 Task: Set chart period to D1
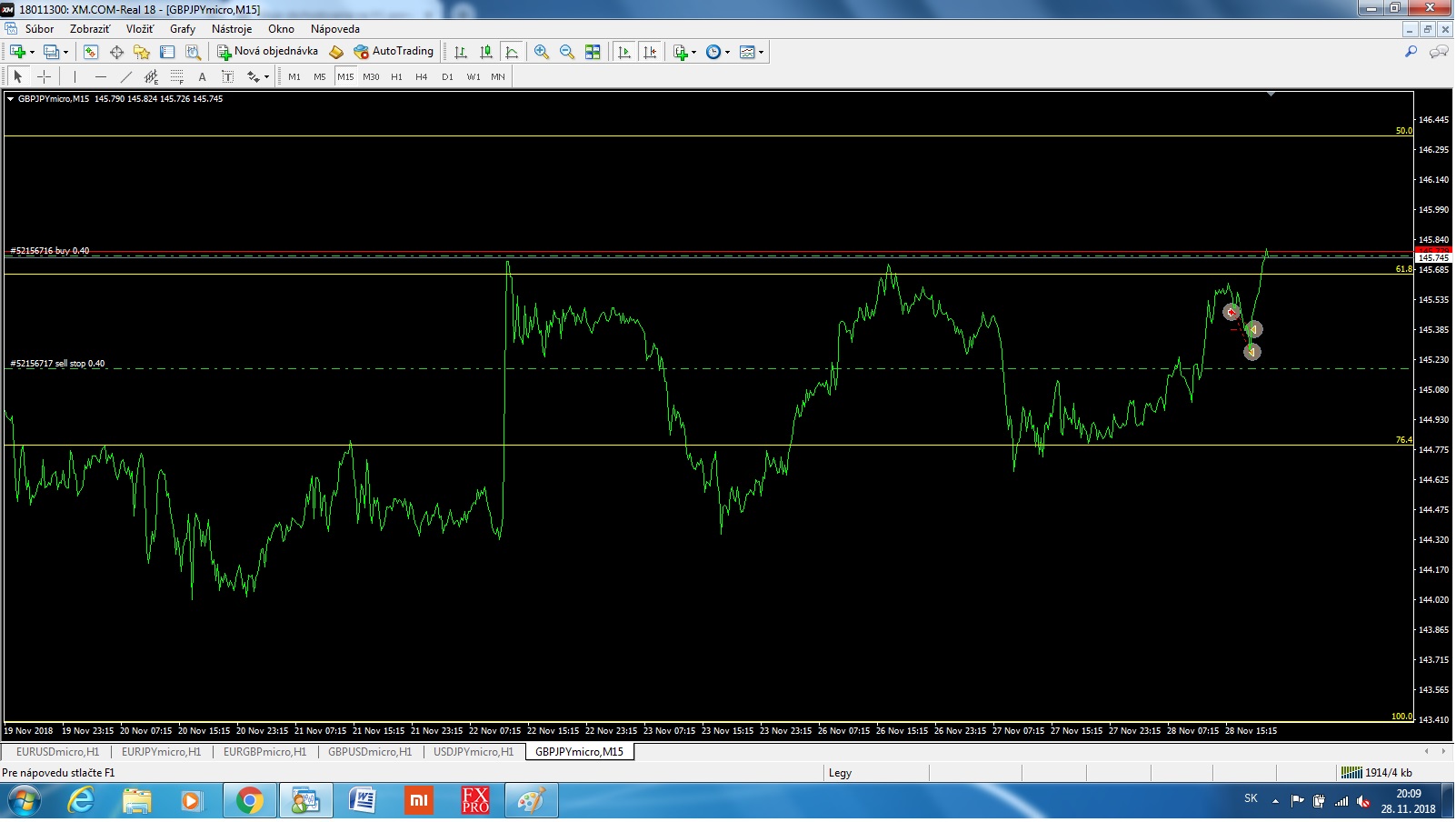447,77
